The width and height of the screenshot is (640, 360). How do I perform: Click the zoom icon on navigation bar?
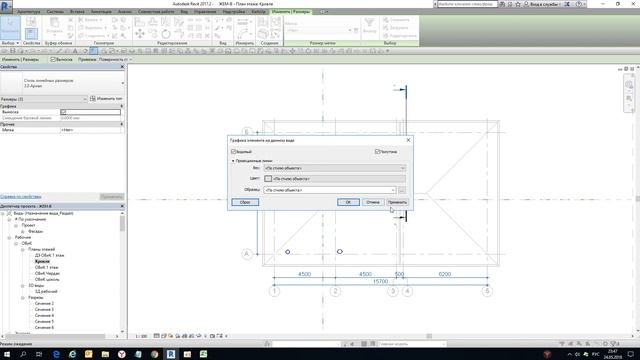[x=629, y=98]
